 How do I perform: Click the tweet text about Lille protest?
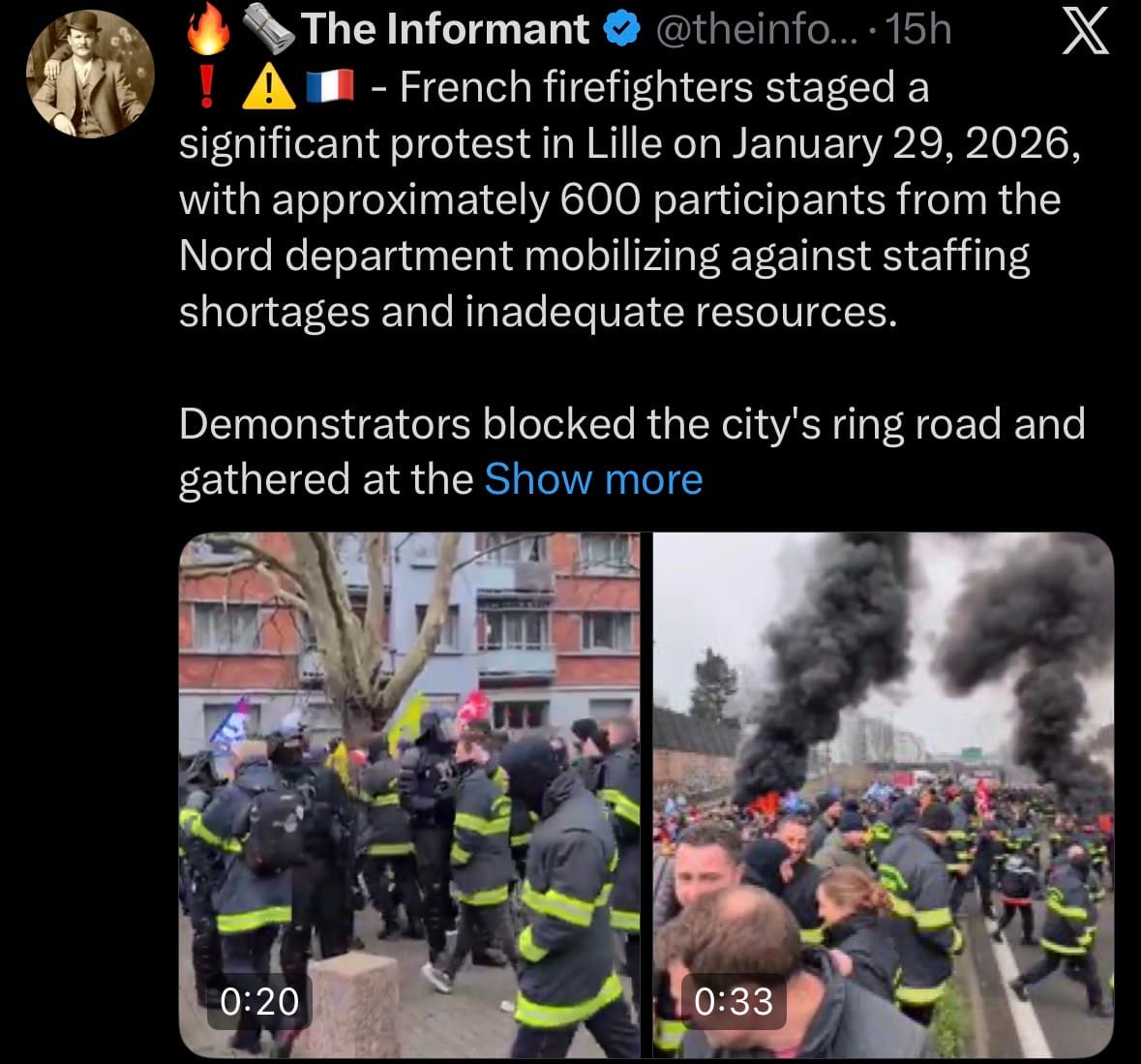[x=630, y=198]
